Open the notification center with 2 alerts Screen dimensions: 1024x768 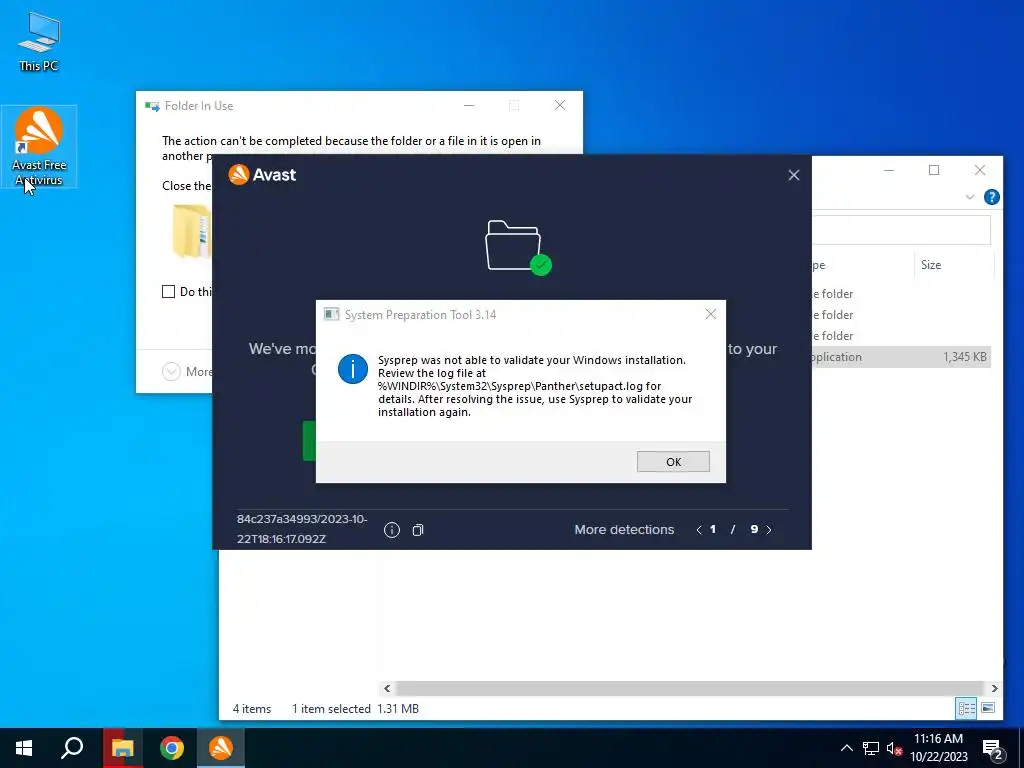coord(993,748)
